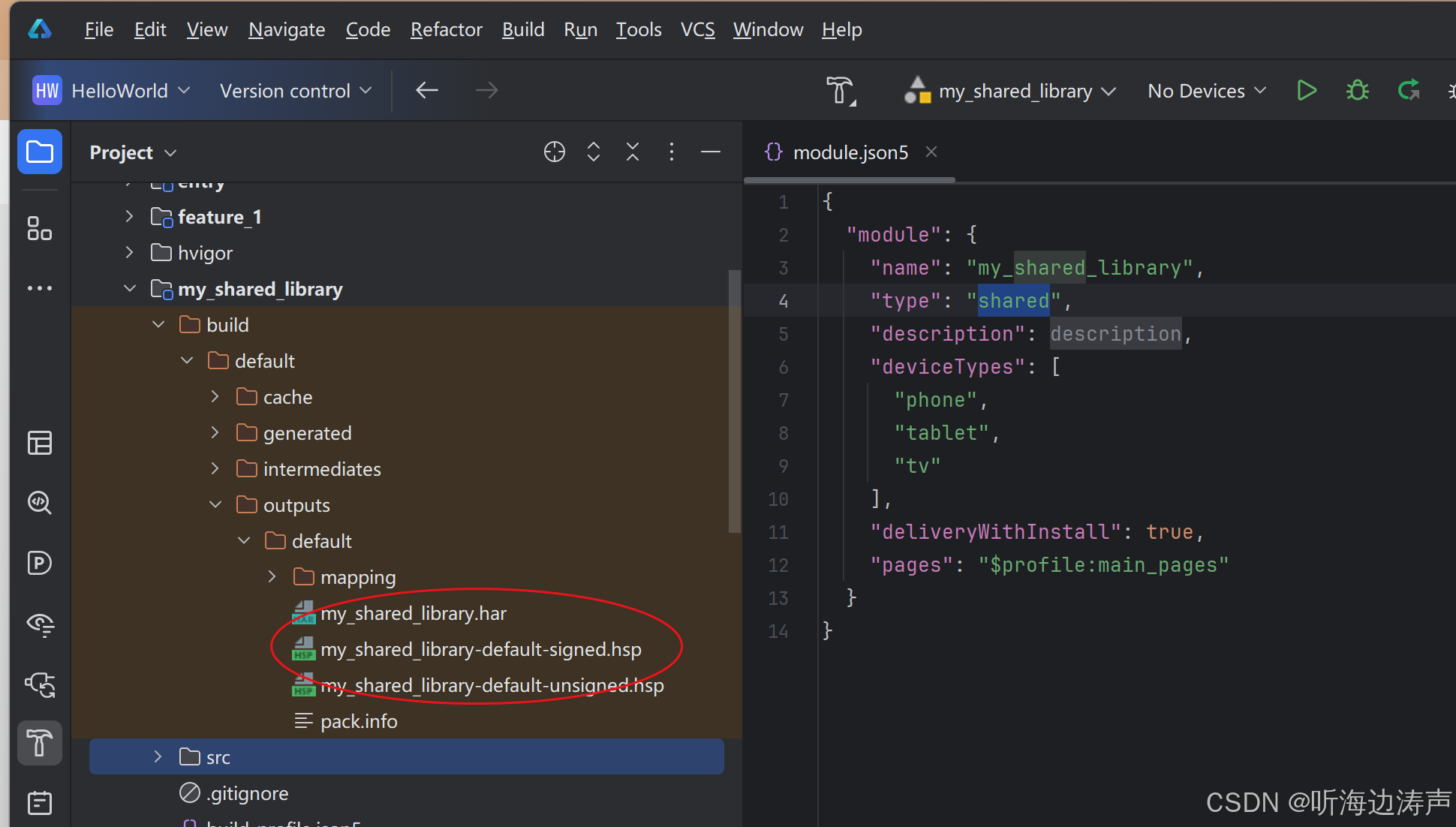Select the .gitignore file
Image resolution: width=1456 pixels, height=827 pixels.
click(247, 793)
